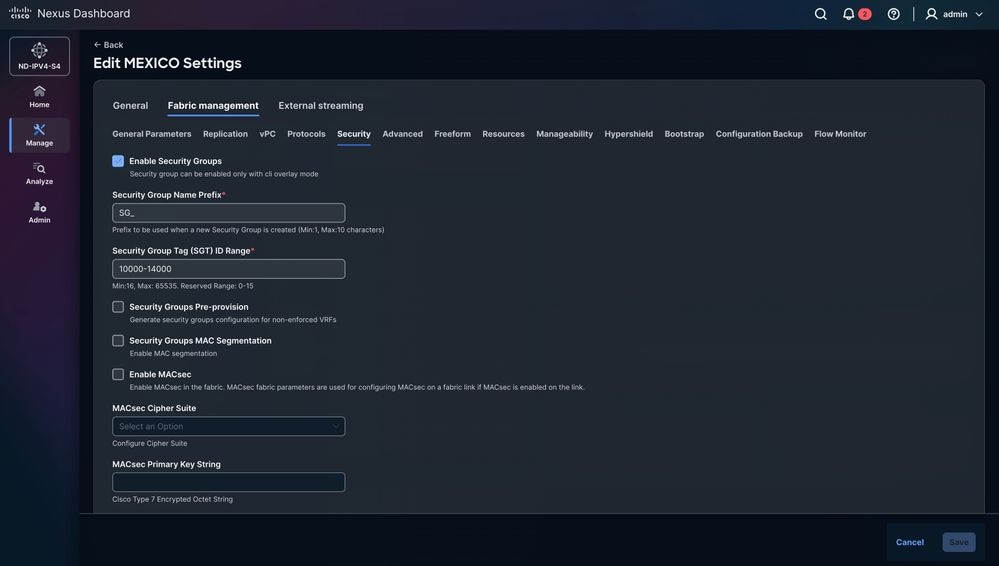Switch to the External streaming tab
Screen dimensions: 999x566
(320, 106)
